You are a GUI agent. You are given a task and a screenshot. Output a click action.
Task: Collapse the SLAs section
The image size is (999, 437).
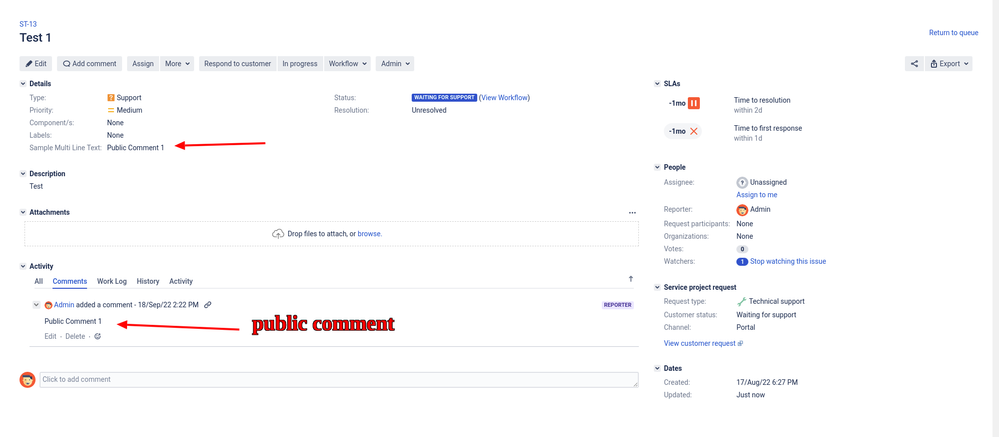(x=658, y=83)
